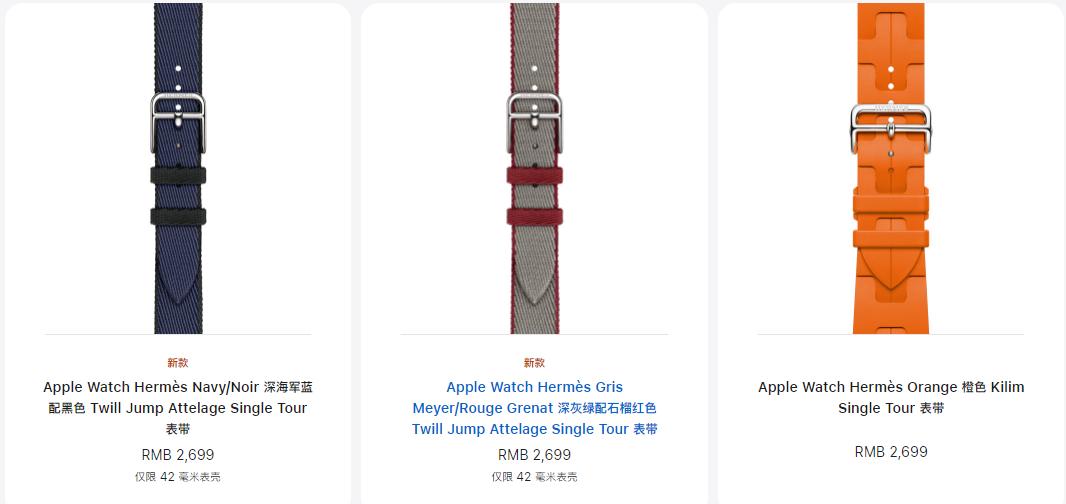
Task: Click the RMB 2,699 price under Gris Meyer band
Action: pos(534,455)
